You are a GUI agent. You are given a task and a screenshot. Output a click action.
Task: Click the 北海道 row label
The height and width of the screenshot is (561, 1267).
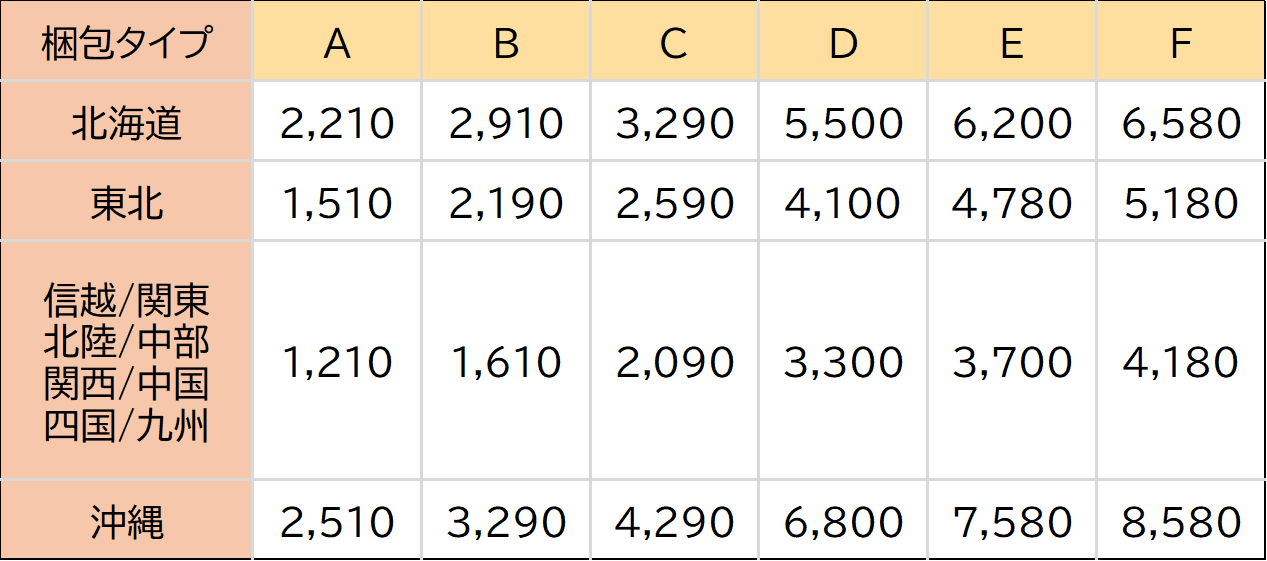point(127,124)
